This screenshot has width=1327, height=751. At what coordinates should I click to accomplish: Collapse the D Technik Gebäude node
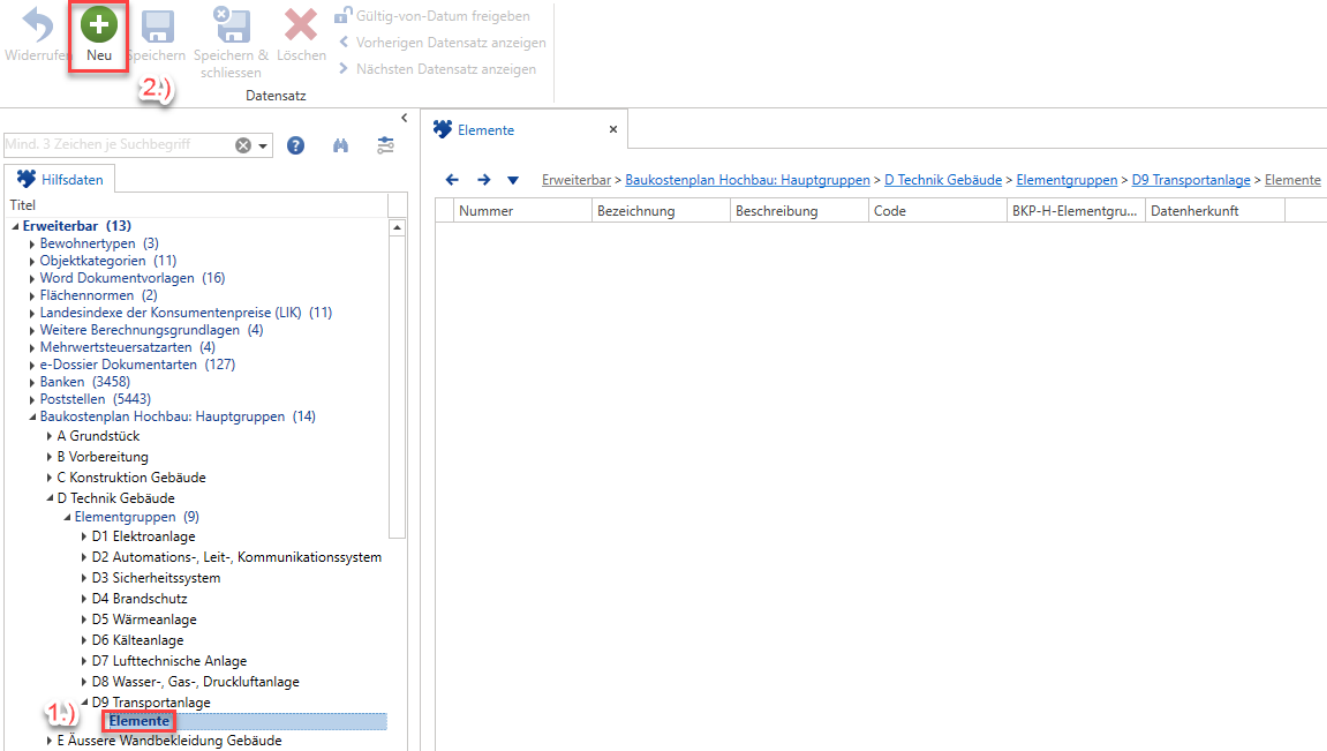pyautogui.click(x=50, y=498)
